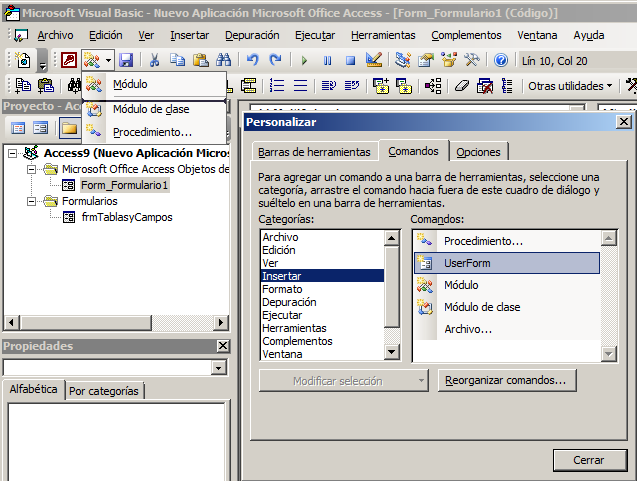Switch to the Opciones tab
The height and width of the screenshot is (481, 637).
[x=478, y=152]
